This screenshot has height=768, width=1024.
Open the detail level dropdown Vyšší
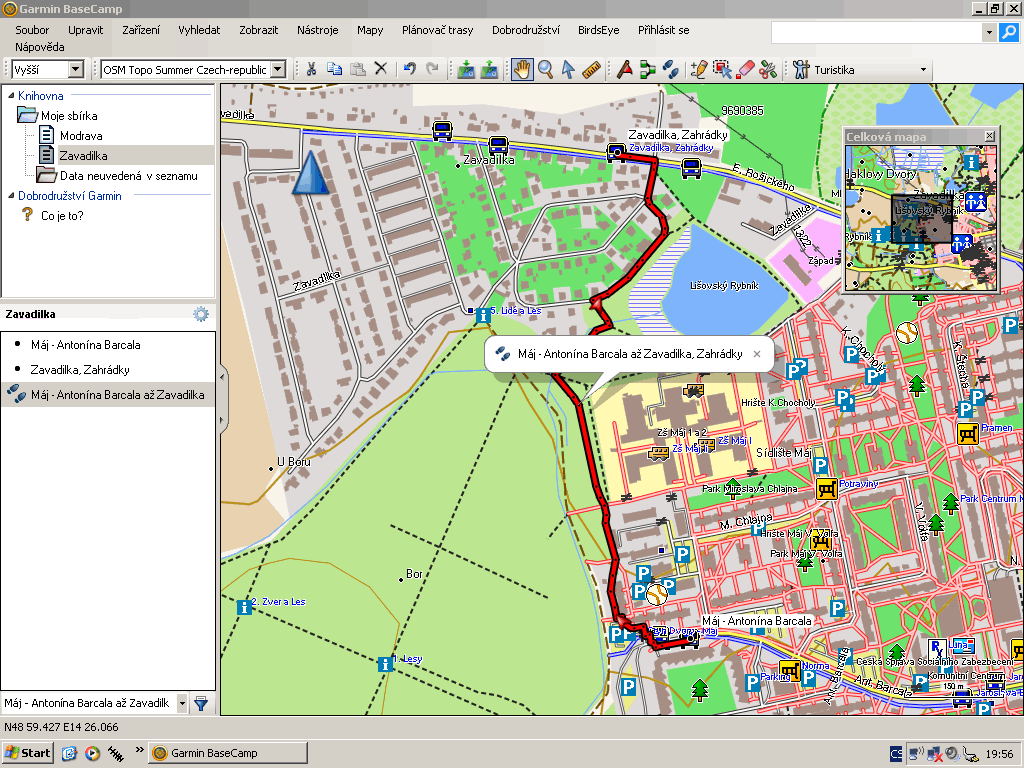(x=75, y=70)
